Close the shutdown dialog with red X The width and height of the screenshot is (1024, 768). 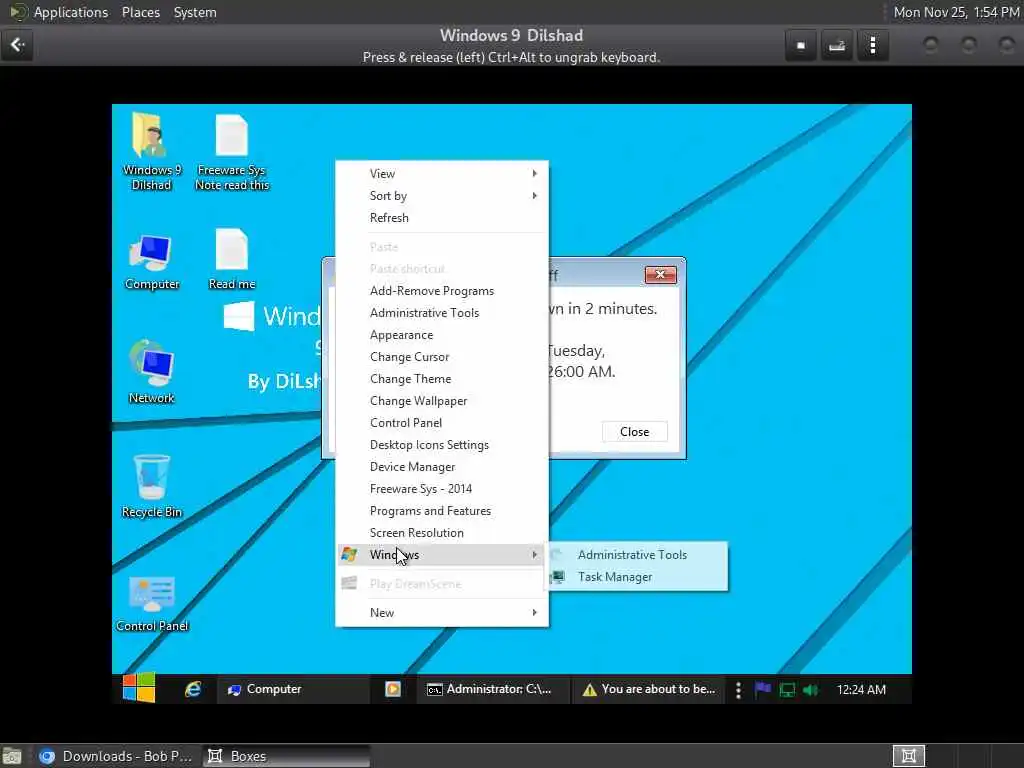(660, 274)
